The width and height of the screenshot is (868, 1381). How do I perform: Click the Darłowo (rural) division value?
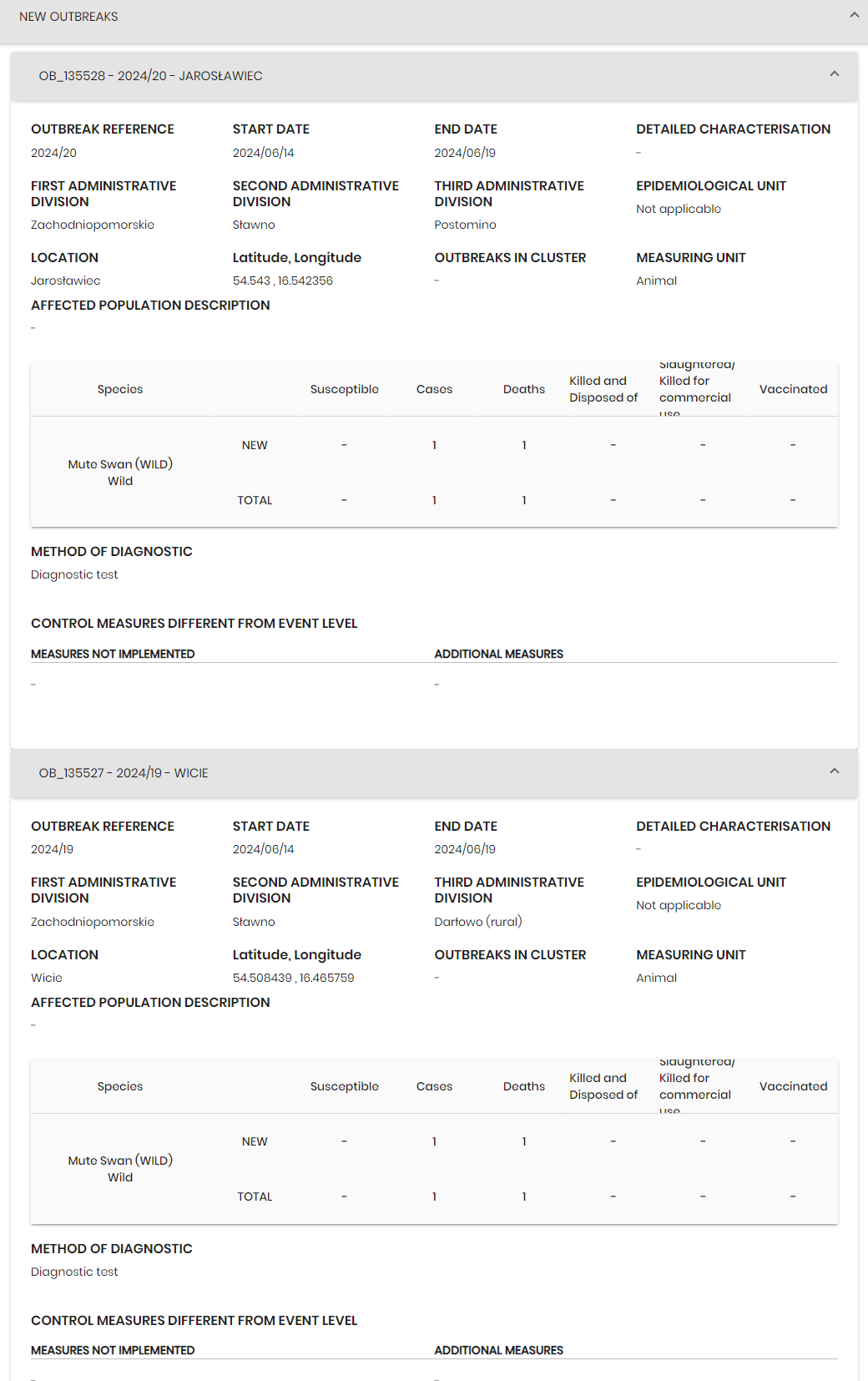point(477,922)
